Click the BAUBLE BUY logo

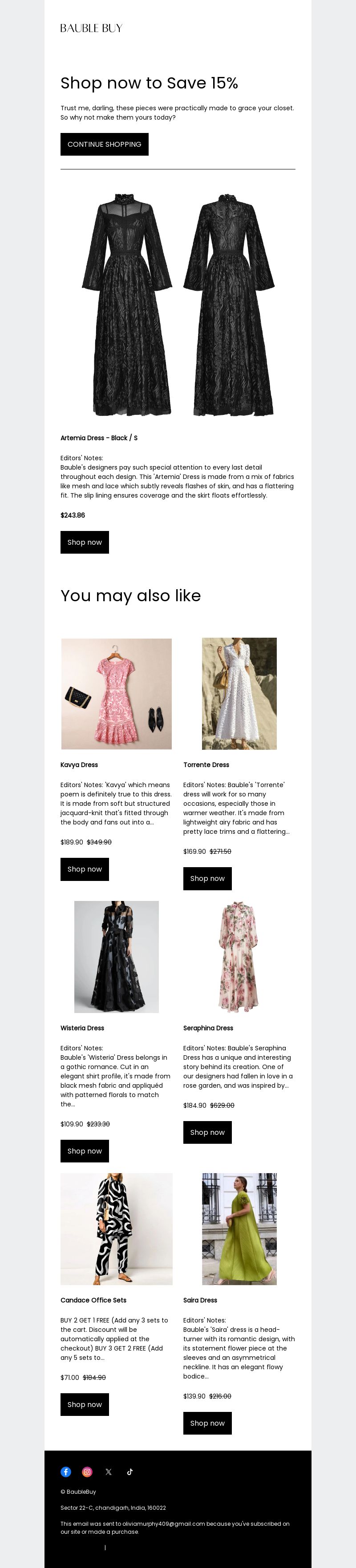coord(91,28)
